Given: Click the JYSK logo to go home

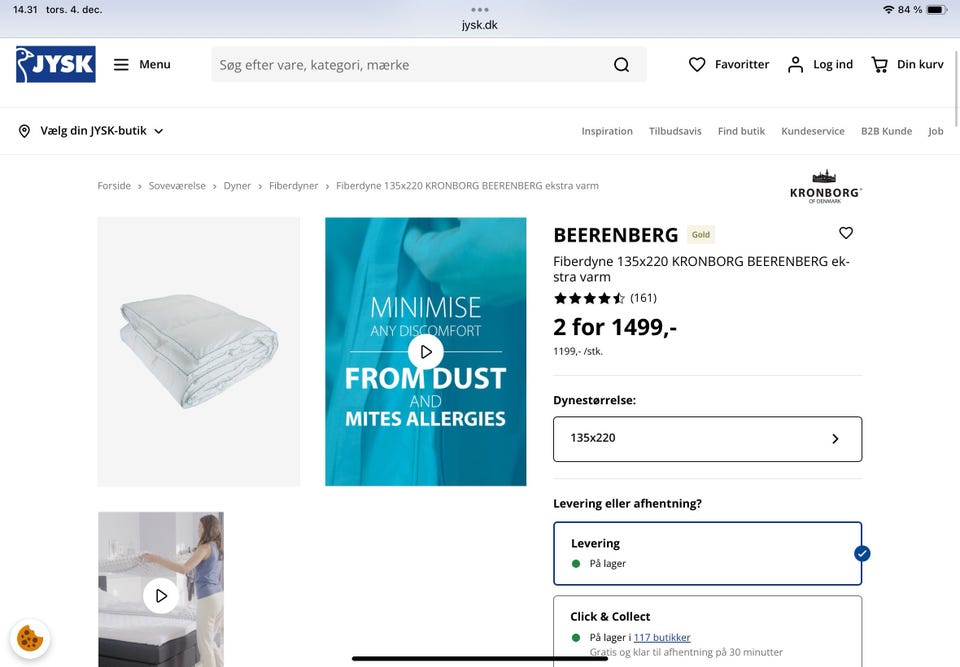Looking at the screenshot, I should [x=54, y=64].
